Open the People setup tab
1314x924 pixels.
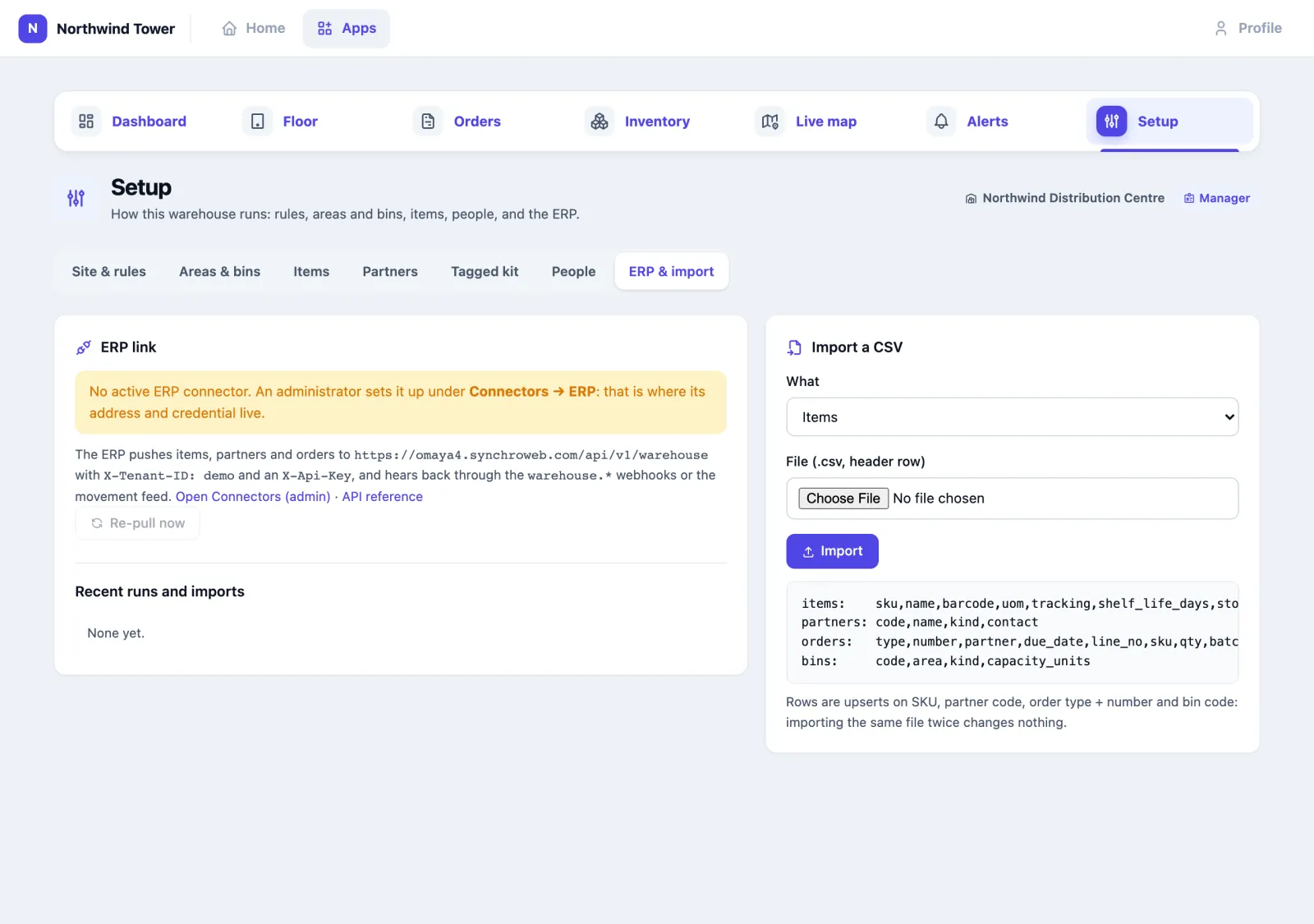coord(573,272)
